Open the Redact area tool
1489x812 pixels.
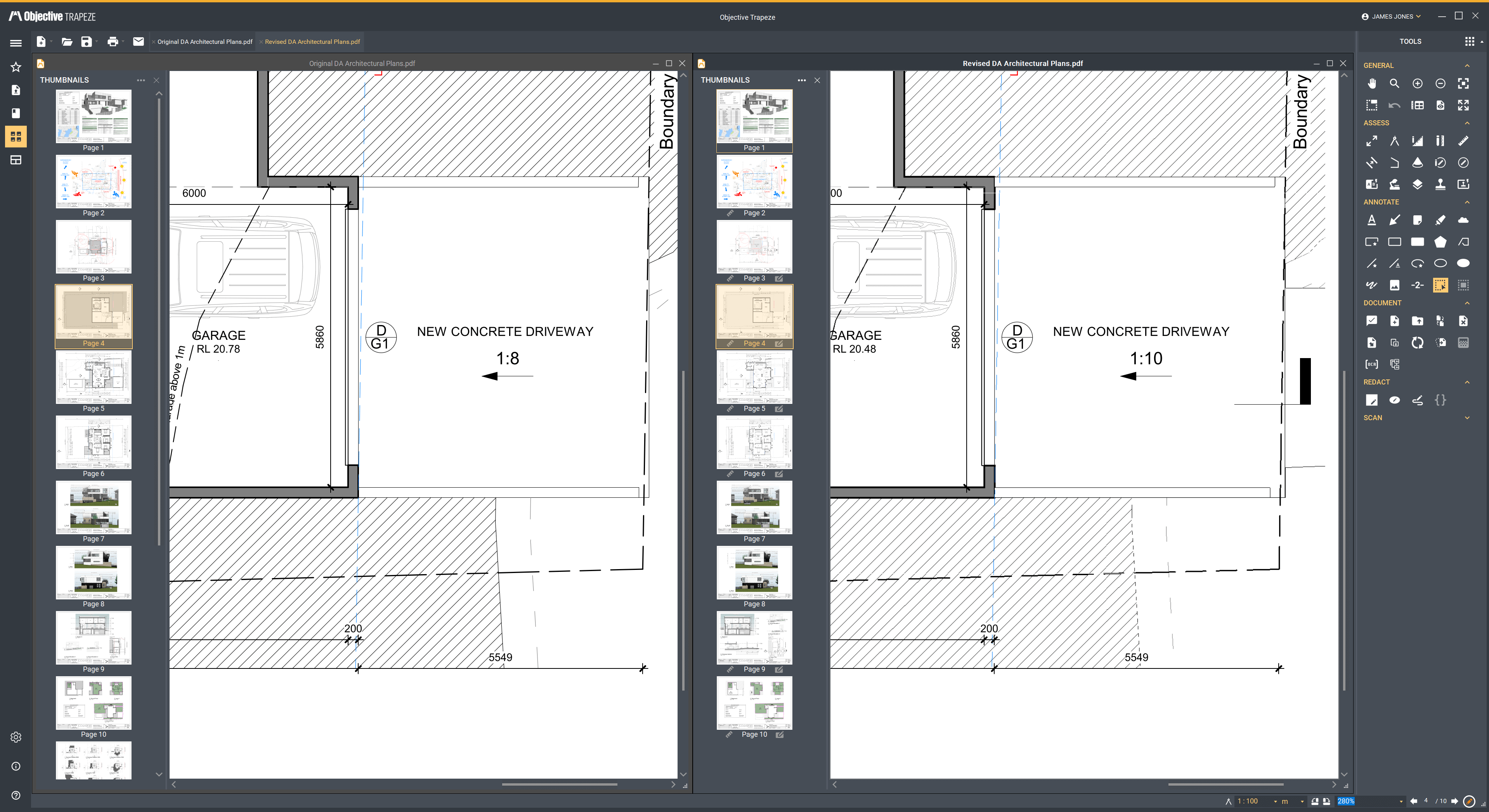(x=1372, y=399)
